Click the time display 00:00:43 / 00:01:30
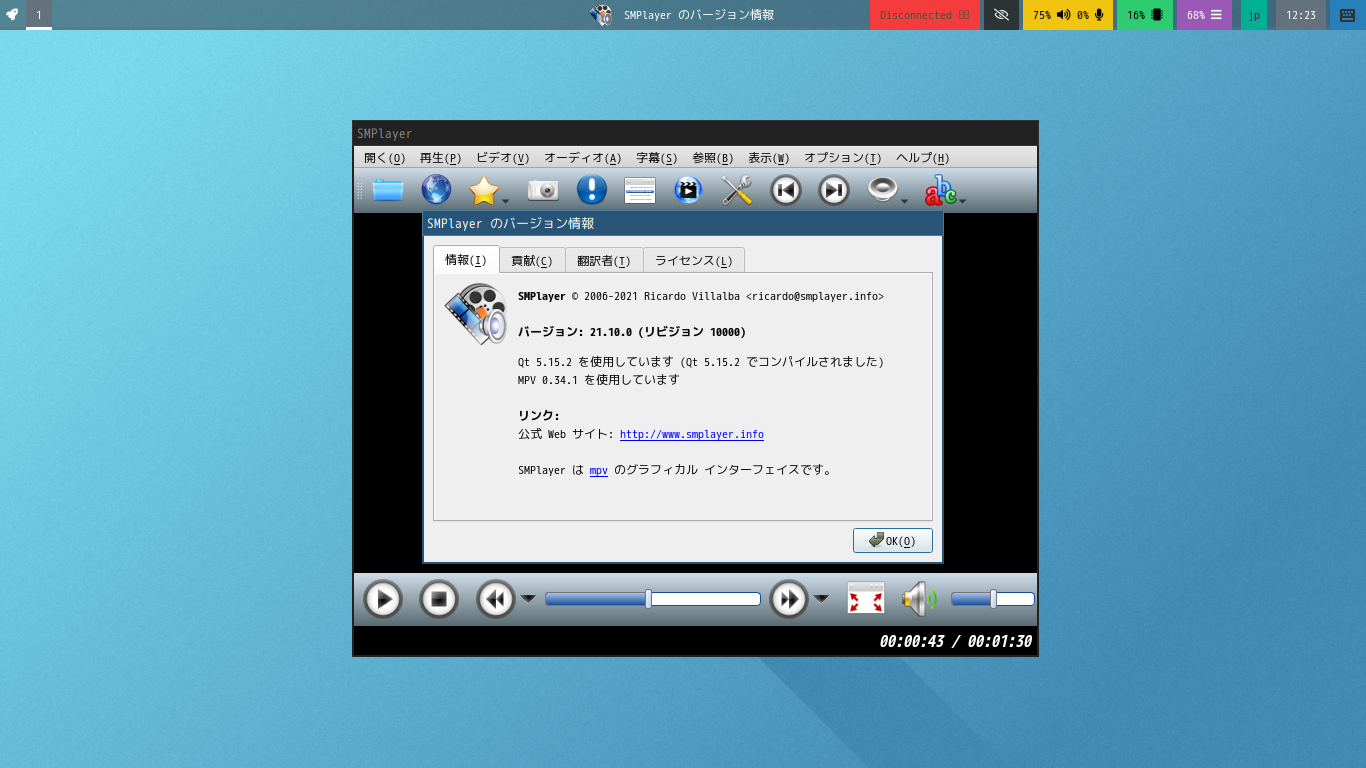 [956, 642]
